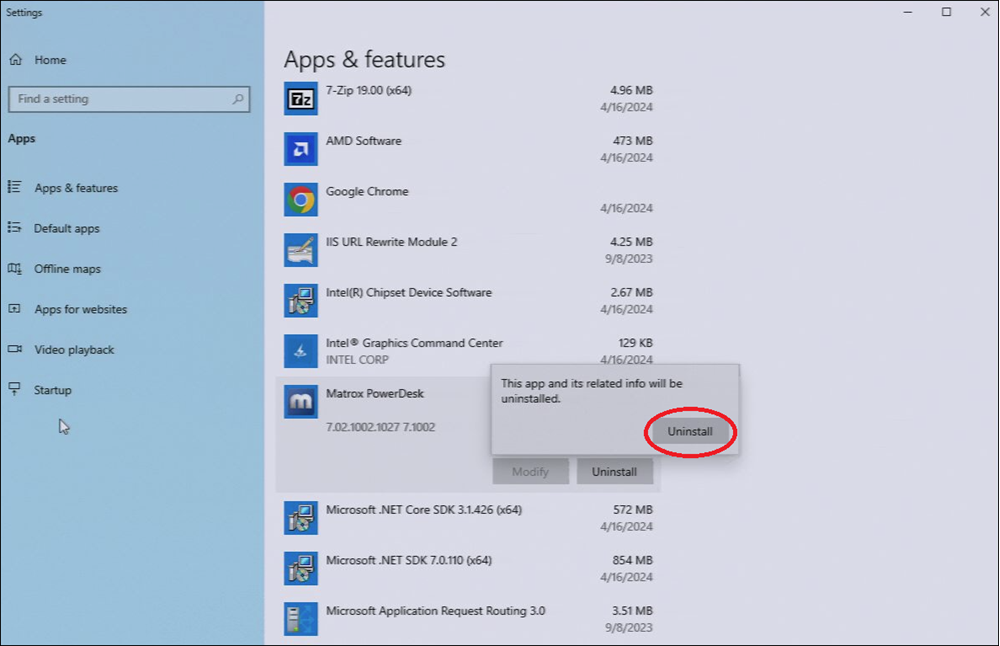
Task: Click the Intel Chipset Device Software icon
Action: coord(300,301)
